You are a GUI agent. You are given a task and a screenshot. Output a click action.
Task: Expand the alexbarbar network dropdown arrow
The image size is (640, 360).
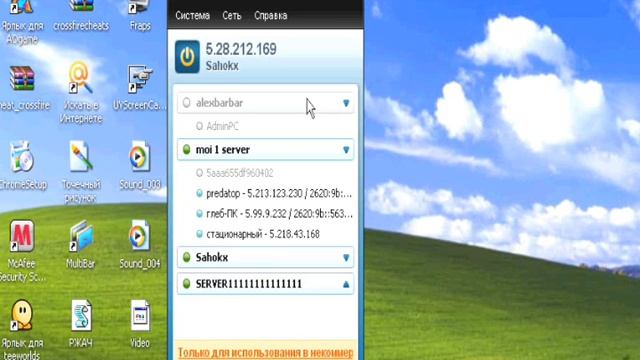point(346,103)
